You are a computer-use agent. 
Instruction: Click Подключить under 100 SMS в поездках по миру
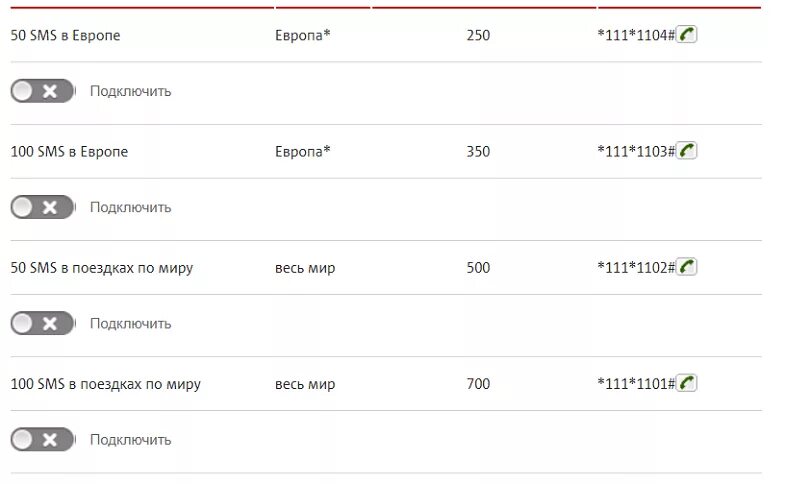(x=131, y=439)
